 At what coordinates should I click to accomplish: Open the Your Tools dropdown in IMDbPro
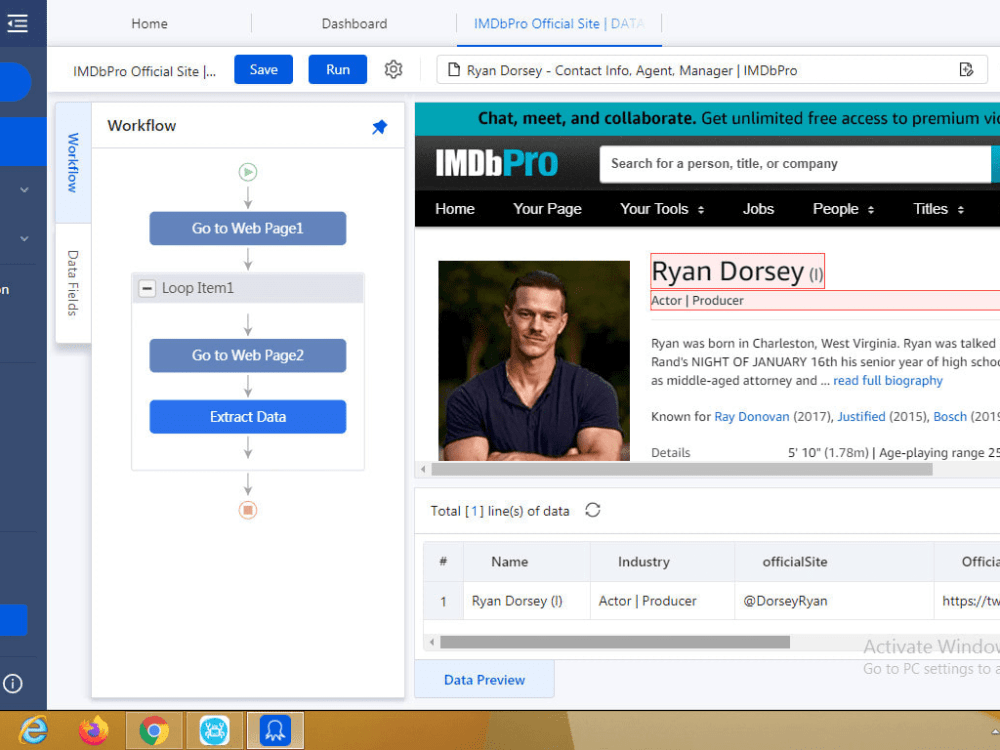click(x=662, y=209)
